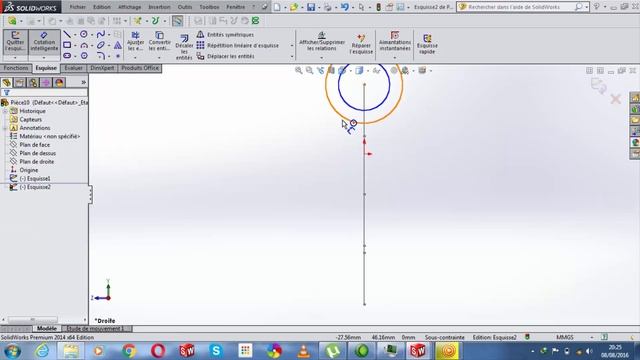Expand dropdown under Ajuster les entités

coord(135,58)
